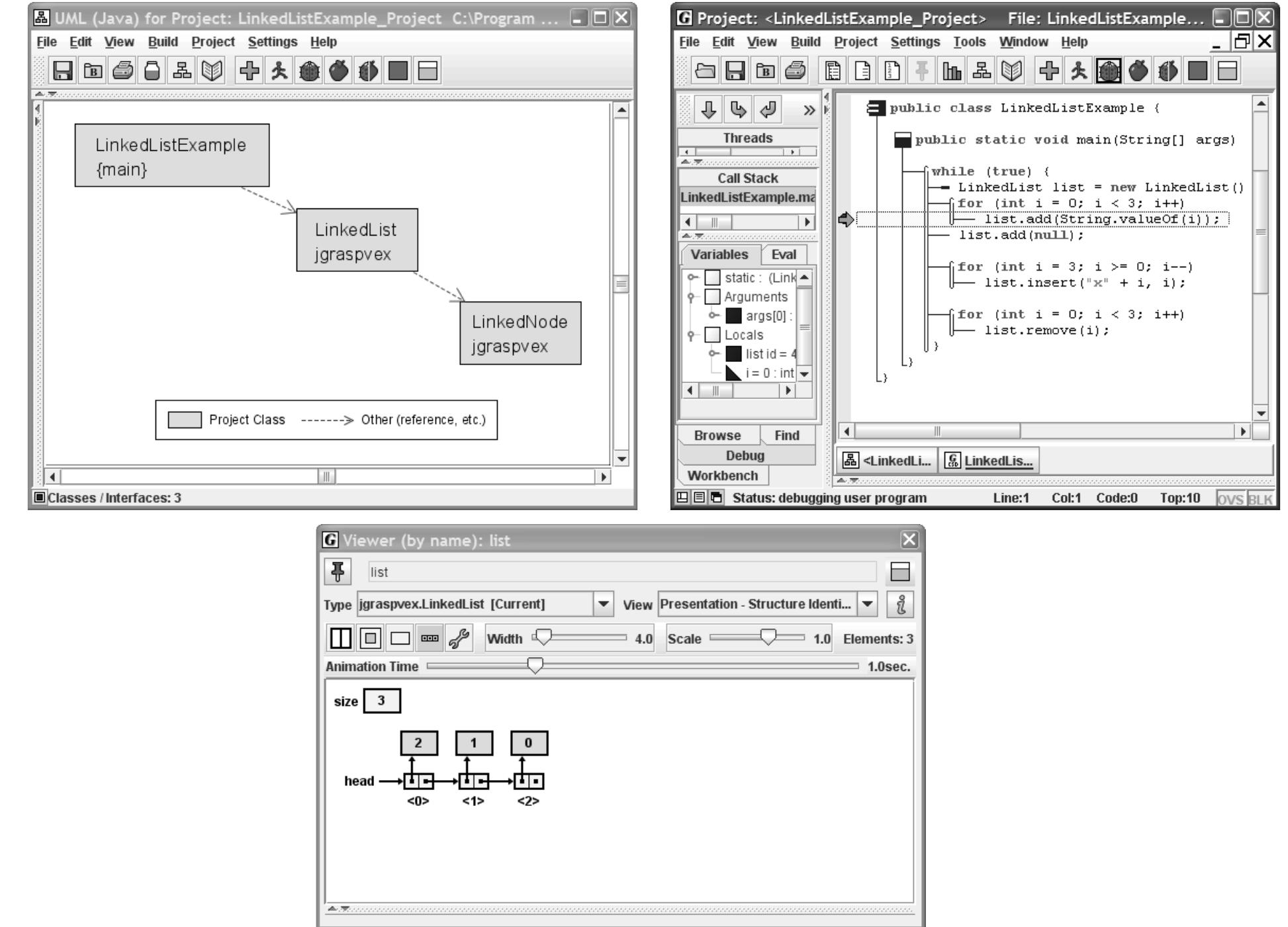Viewport: 1288px width, 927px height.
Task: Toggle the three-small-boxes button in Viewer toolbar
Action: pyautogui.click(x=430, y=639)
